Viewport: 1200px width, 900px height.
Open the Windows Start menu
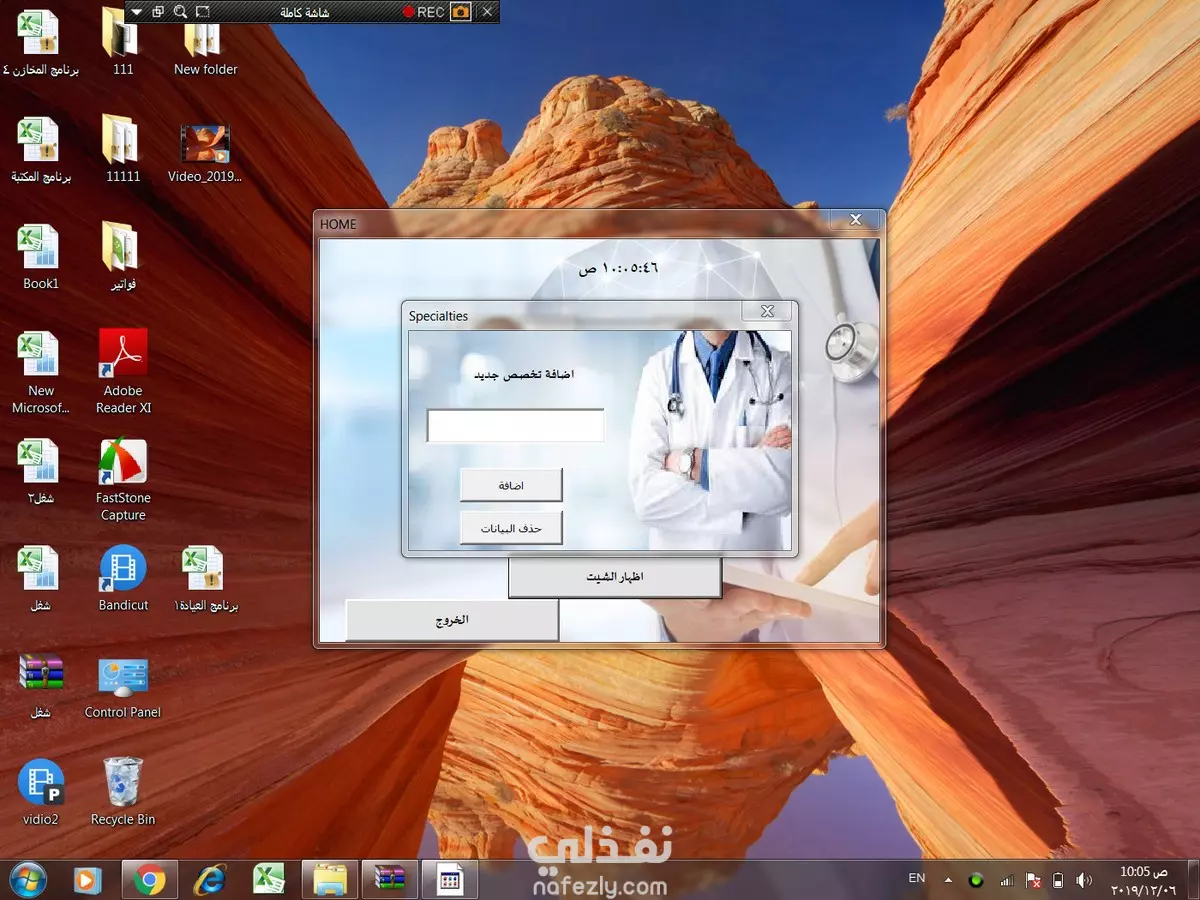pos(27,879)
